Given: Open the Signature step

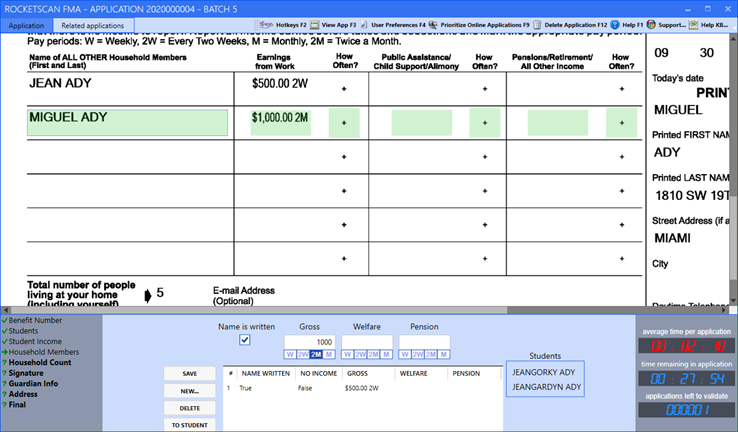Looking at the screenshot, I should 26,373.
